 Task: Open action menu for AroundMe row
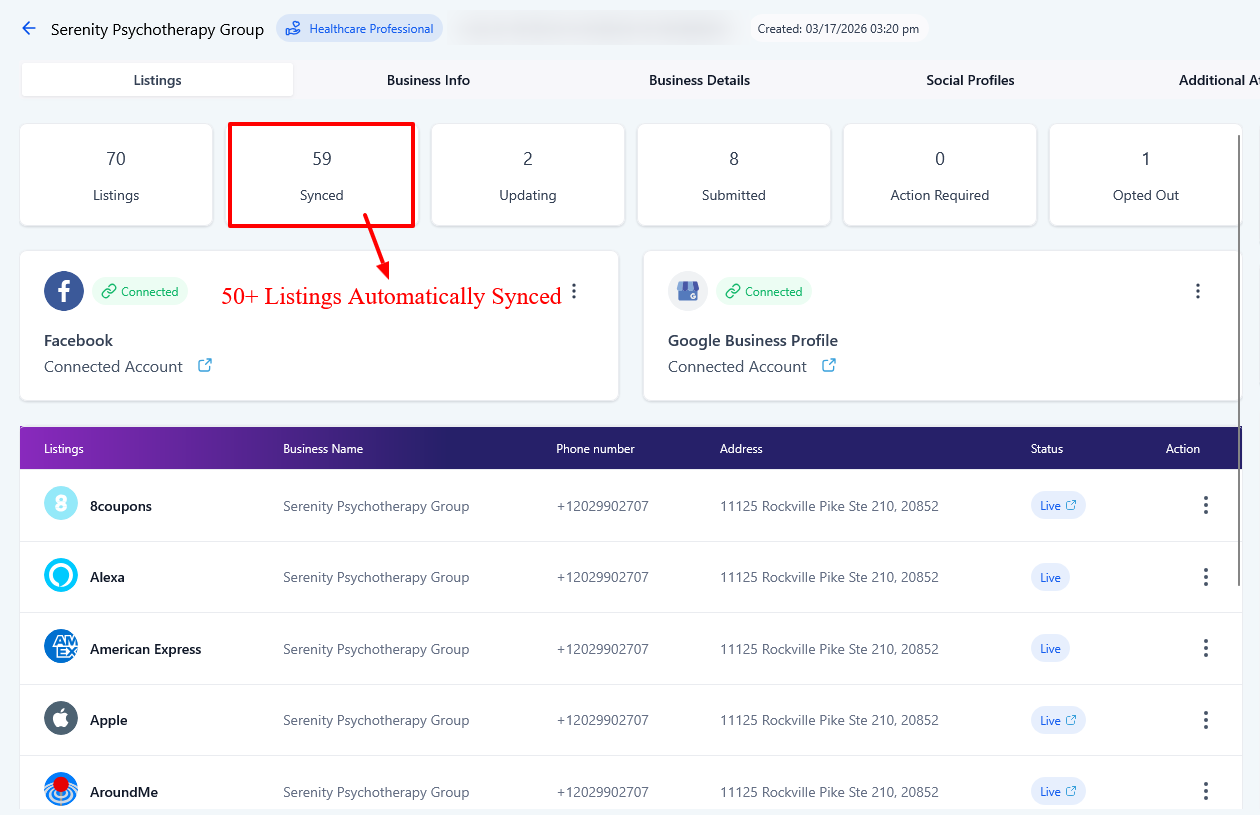[1206, 791]
